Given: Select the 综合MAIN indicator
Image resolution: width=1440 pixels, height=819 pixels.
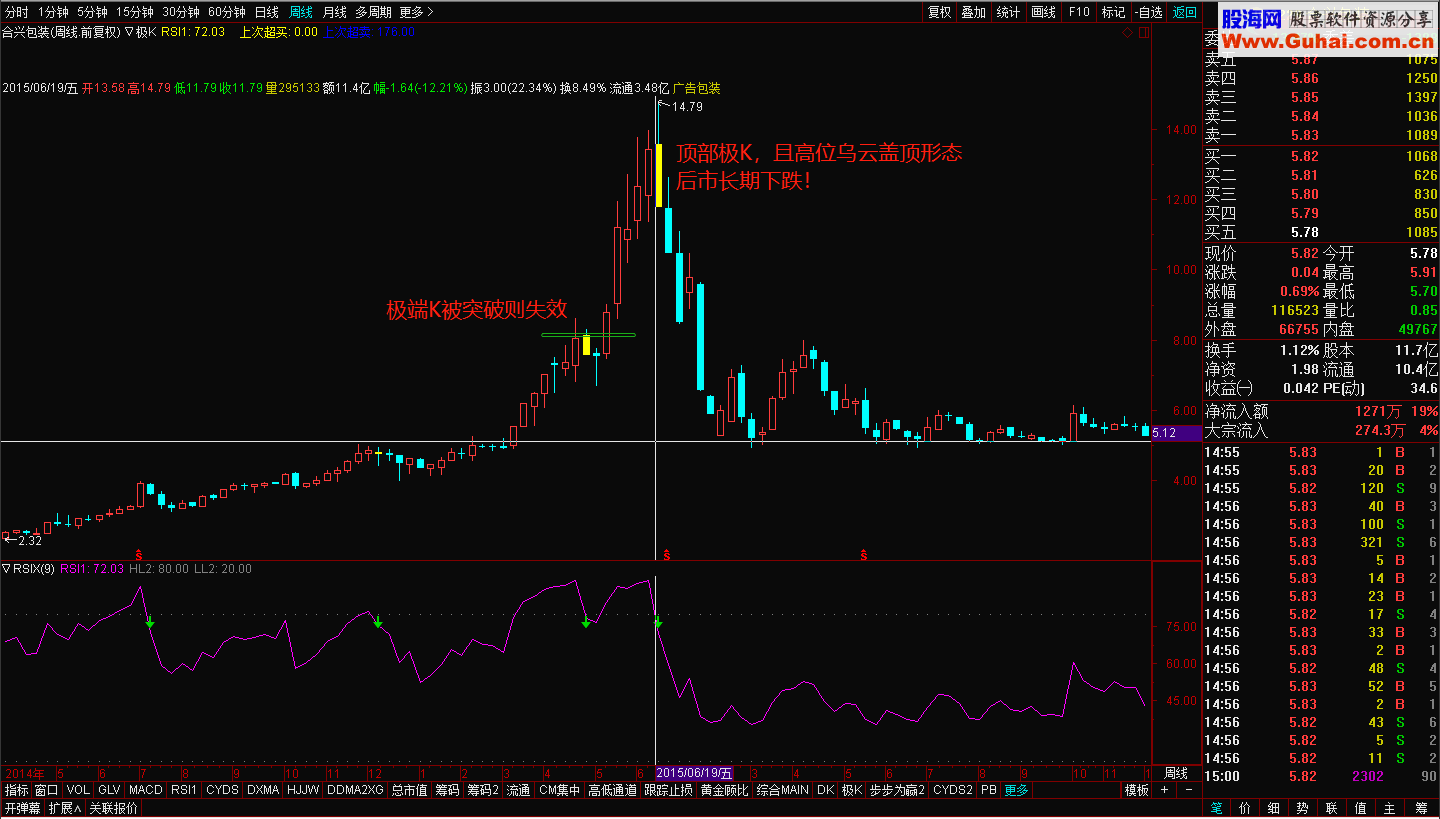Looking at the screenshot, I should pos(782,790).
